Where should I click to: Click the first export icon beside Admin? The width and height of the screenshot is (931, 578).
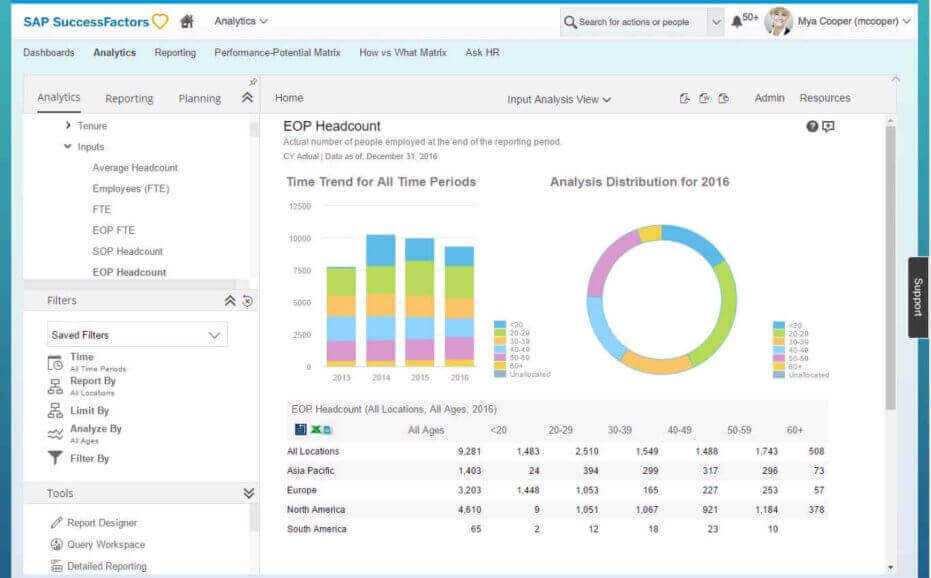coord(685,99)
